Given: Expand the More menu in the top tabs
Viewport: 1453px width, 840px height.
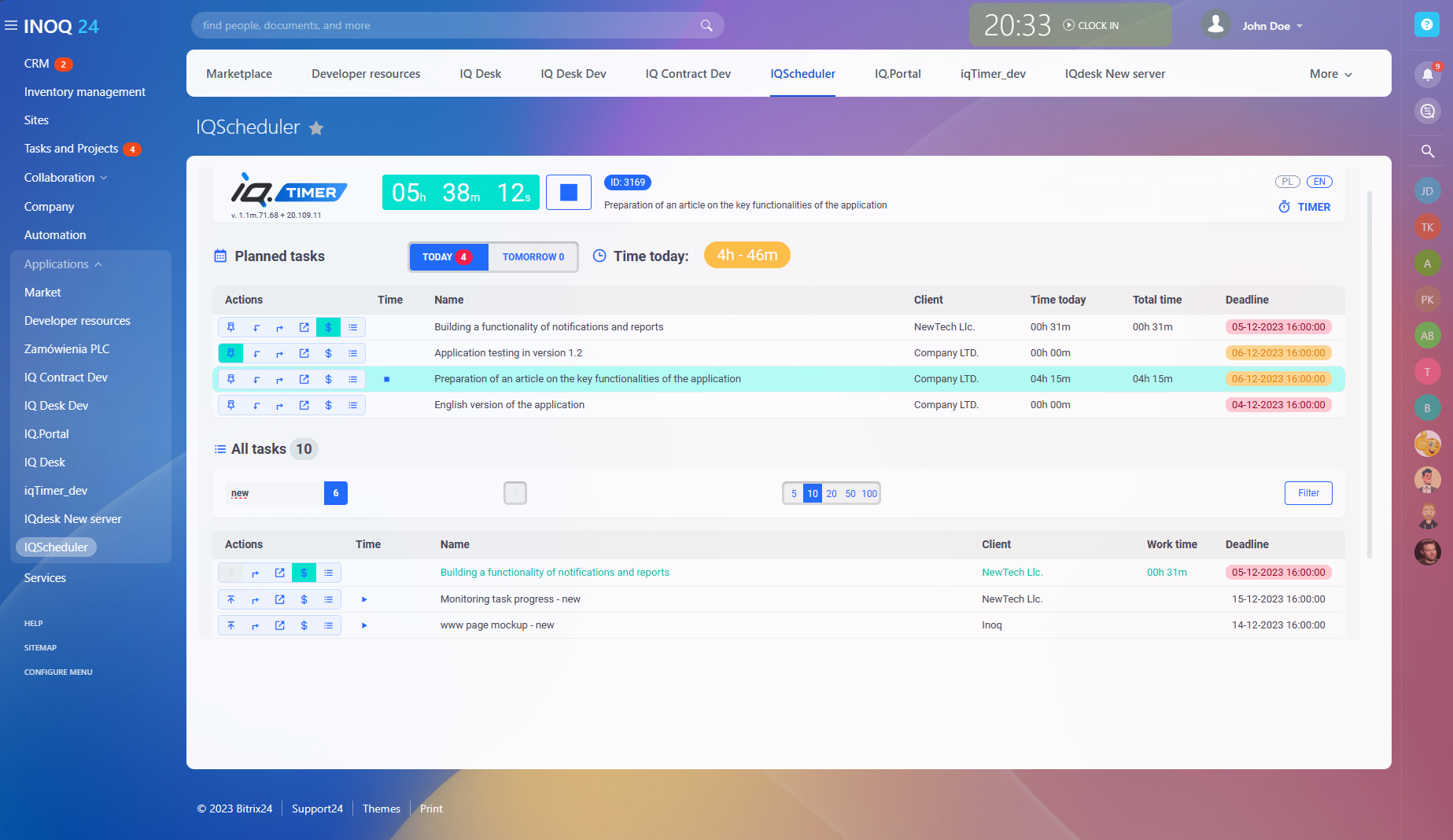Looking at the screenshot, I should point(1330,74).
